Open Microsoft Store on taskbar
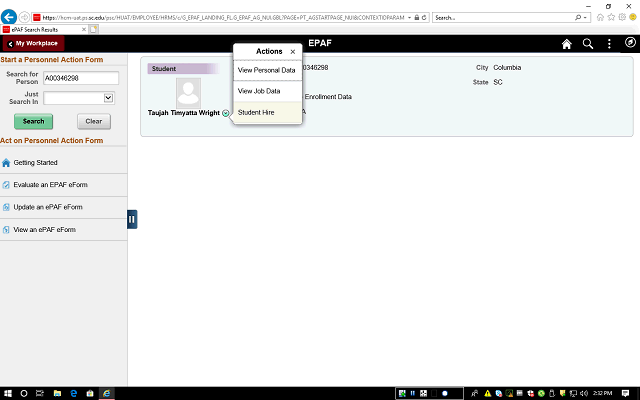Viewport: 640px width, 400px height. coord(90,393)
